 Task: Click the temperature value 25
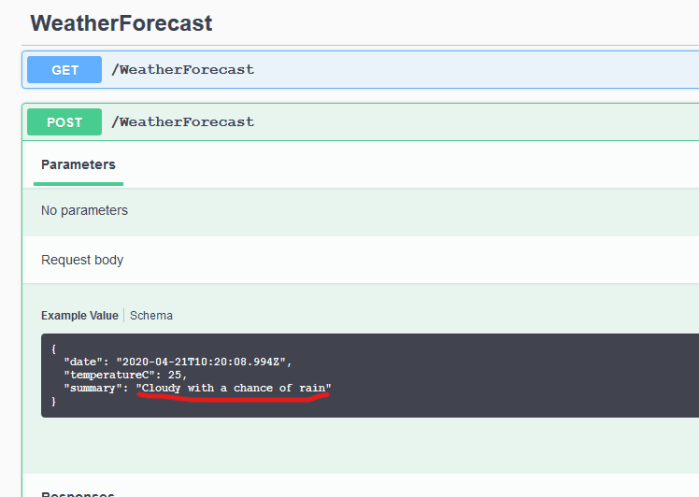176,373
